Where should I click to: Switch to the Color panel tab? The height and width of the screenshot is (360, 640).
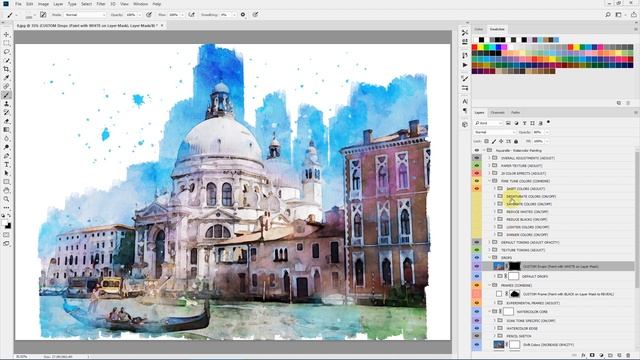(x=479, y=29)
